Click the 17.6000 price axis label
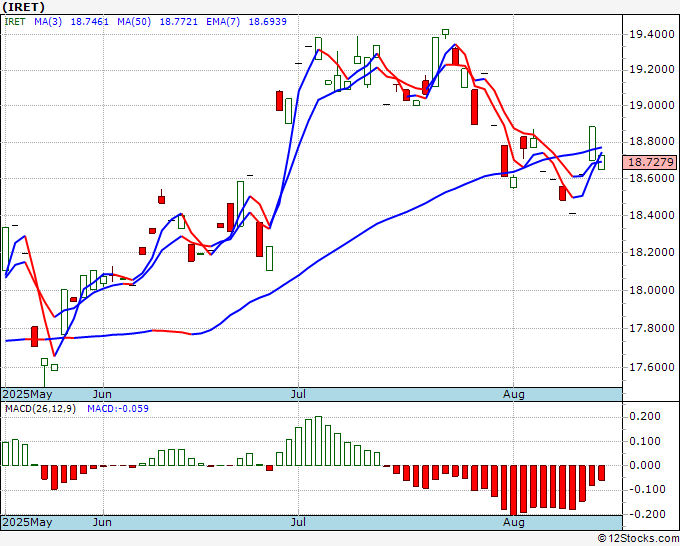Screen dimensions: 680x546 (652, 367)
